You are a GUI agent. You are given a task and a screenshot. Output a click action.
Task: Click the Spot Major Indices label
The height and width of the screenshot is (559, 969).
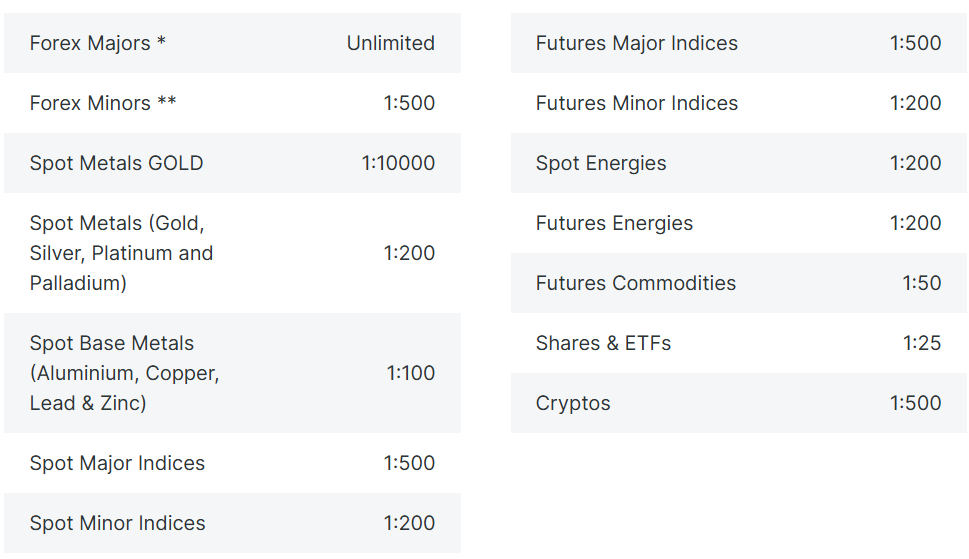click(117, 463)
